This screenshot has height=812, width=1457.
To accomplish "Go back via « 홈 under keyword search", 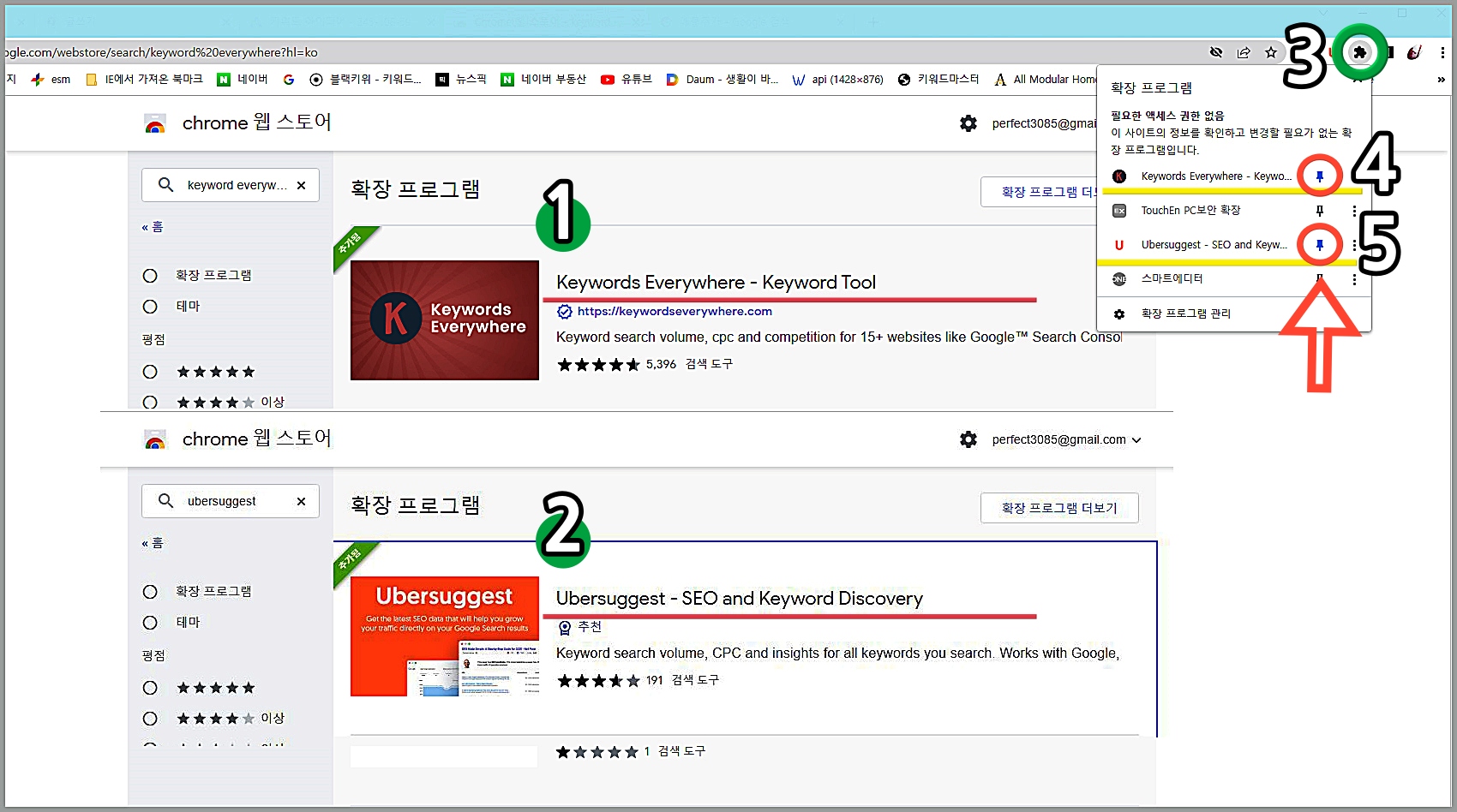I will pos(153,227).
